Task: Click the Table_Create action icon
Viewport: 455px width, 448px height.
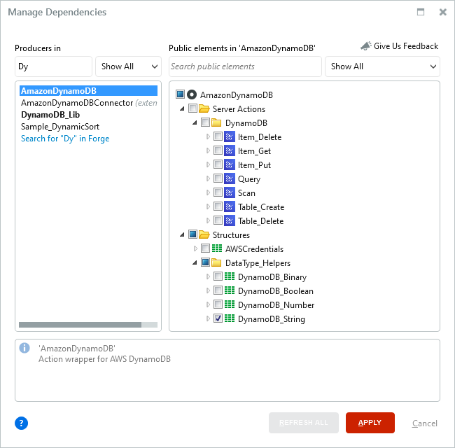Action: pyautogui.click(x=229, y=207)
